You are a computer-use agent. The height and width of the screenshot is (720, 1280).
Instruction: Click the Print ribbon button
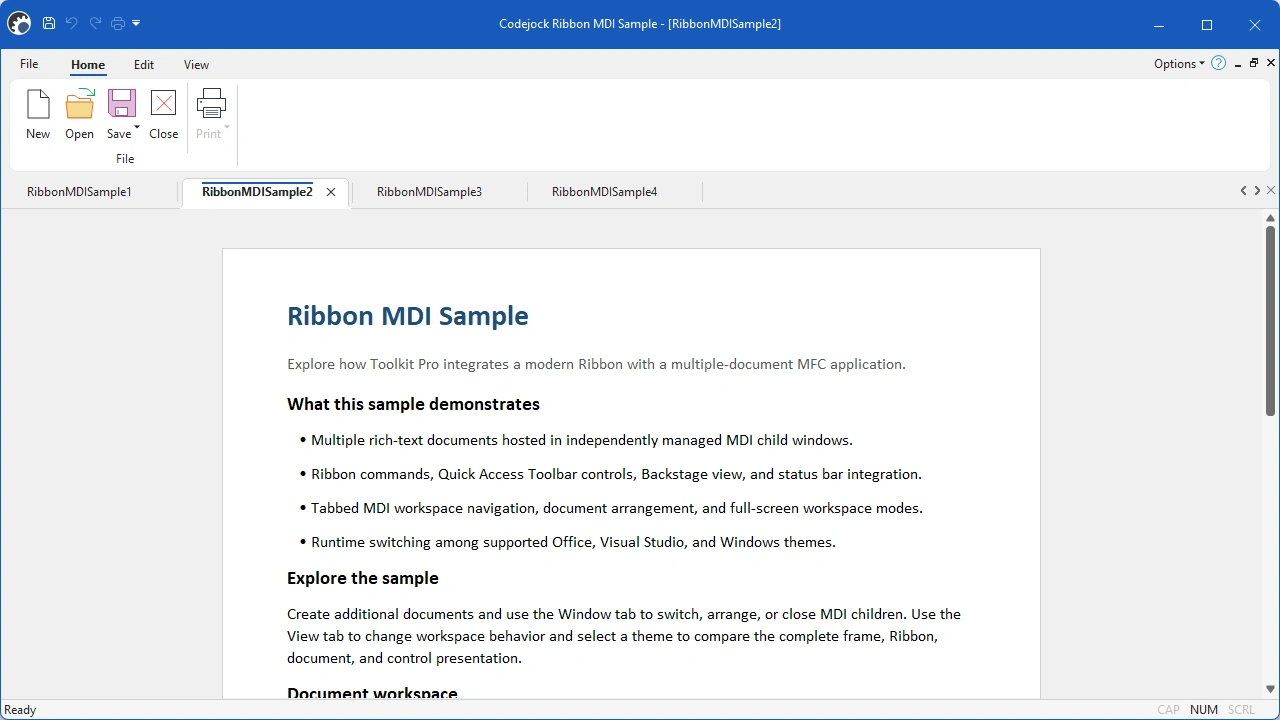tap(211, 115)
